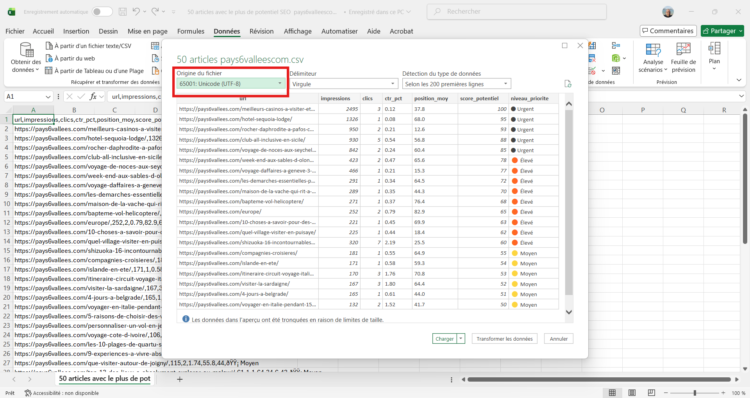Save the workbook with the floppy icon
This screenshot has width=750, height=398.
pos(122,11)
